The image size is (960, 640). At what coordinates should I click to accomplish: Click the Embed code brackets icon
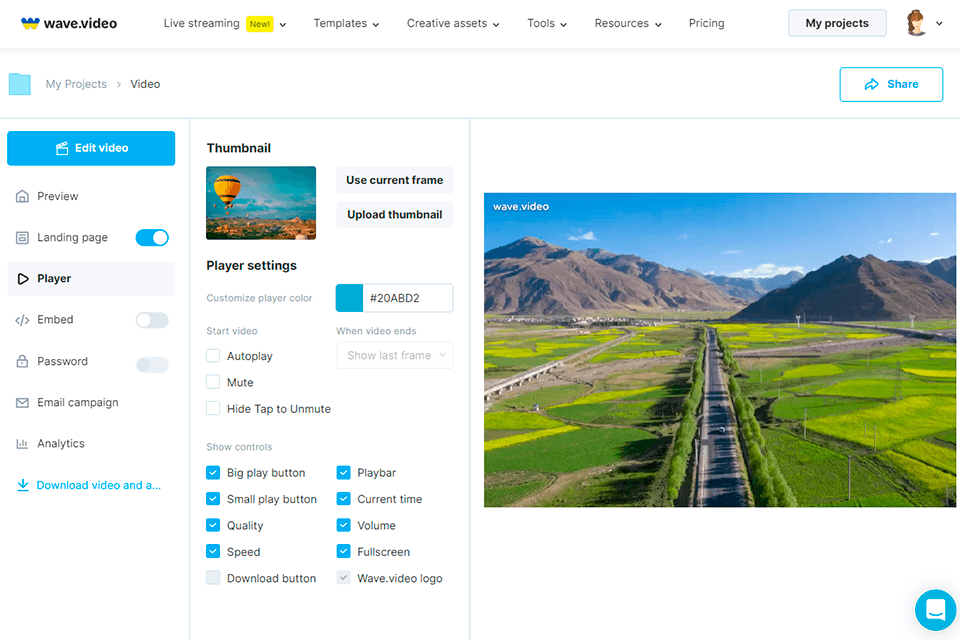point(22,320)
